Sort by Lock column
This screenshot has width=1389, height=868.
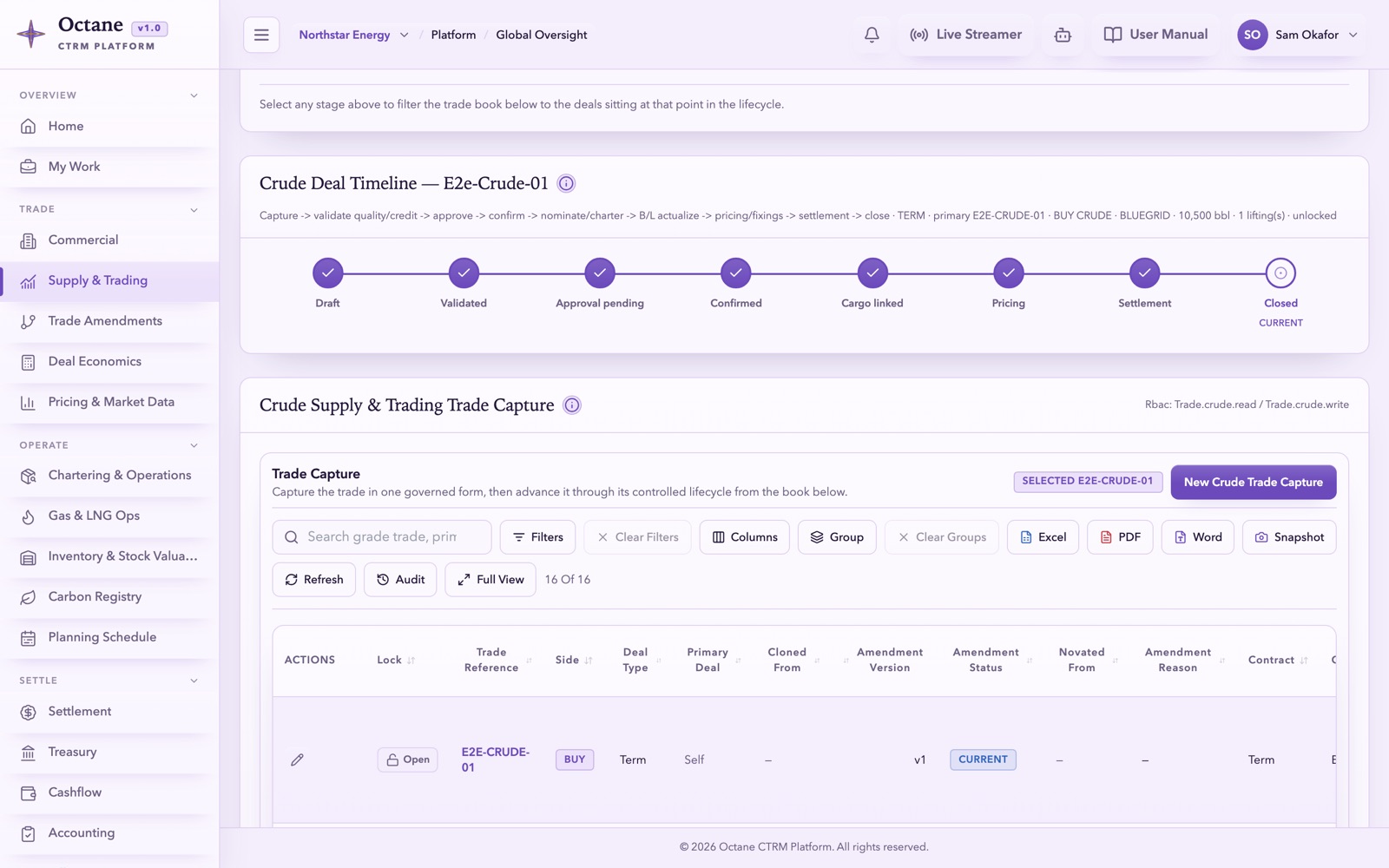point(396,660)
